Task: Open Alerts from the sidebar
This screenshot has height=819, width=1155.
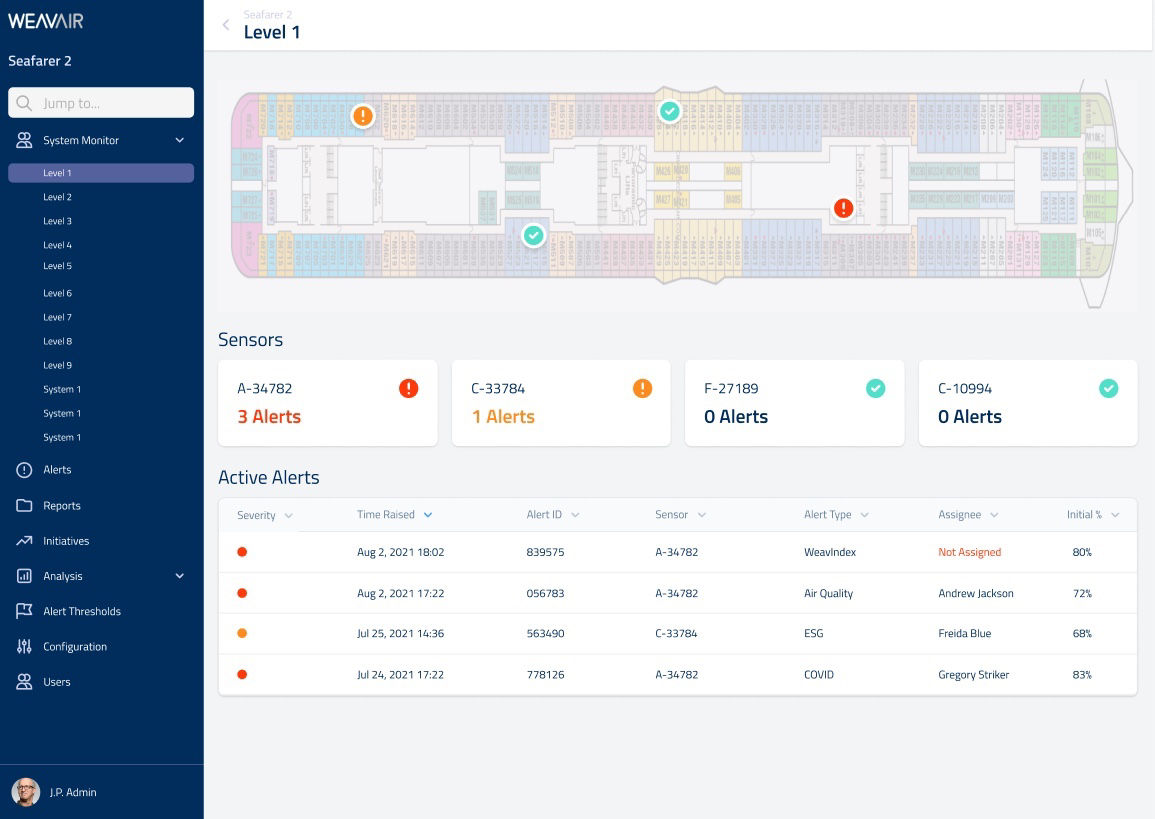Action: (55, 469)
